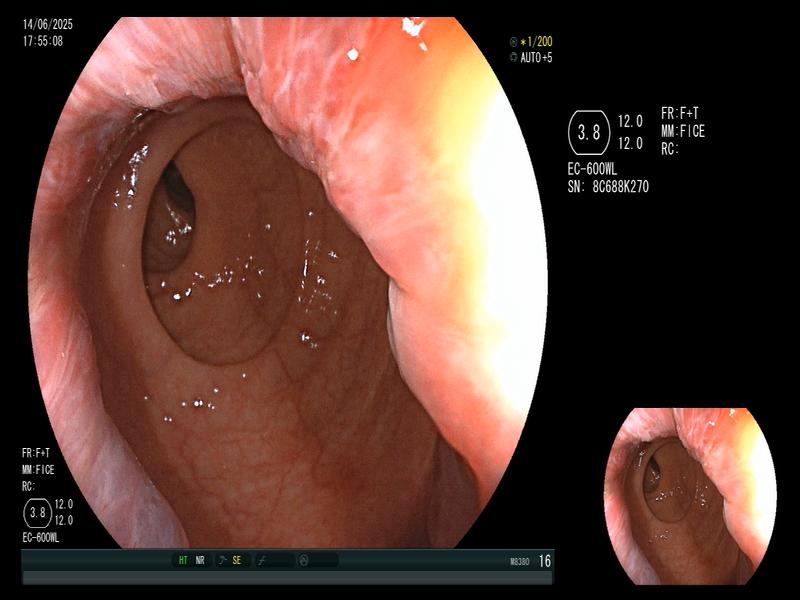Image resolution: width=800 pixels, height=600 pixels.
Task: Click the empty gray bar under the status bar
Action: (287, 578)
